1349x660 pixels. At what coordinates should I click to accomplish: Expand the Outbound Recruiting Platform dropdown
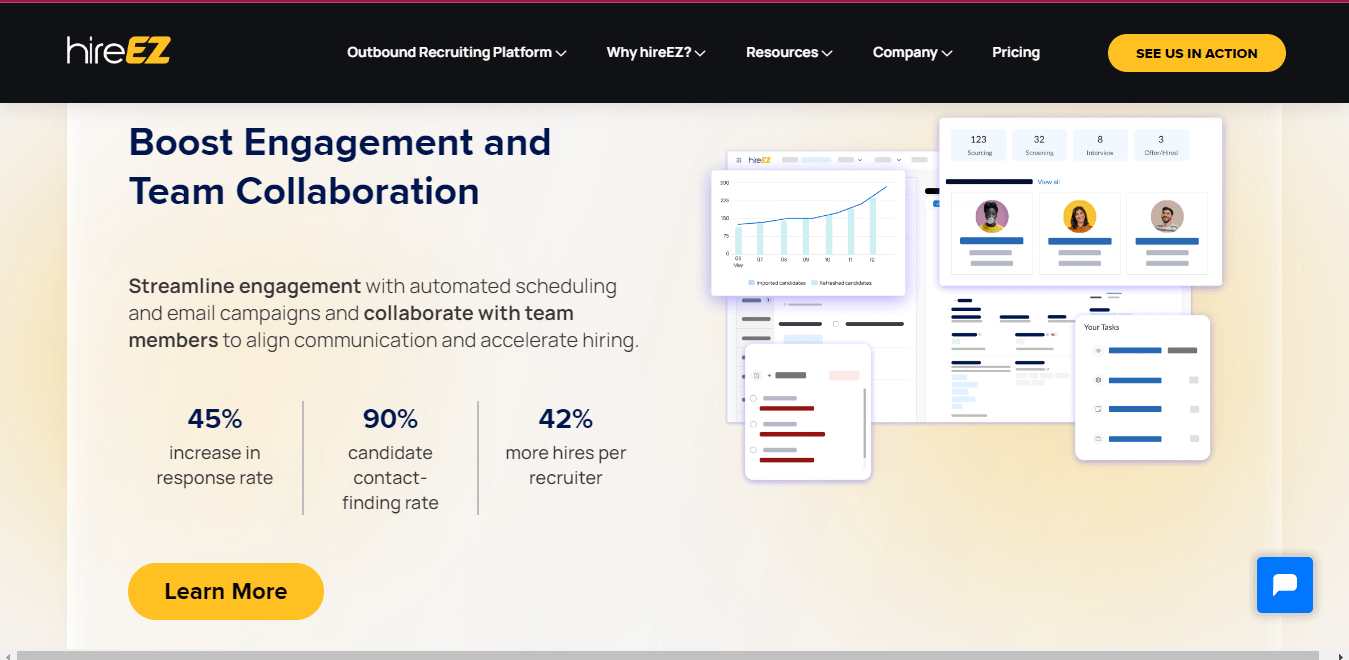coord(456,52)
